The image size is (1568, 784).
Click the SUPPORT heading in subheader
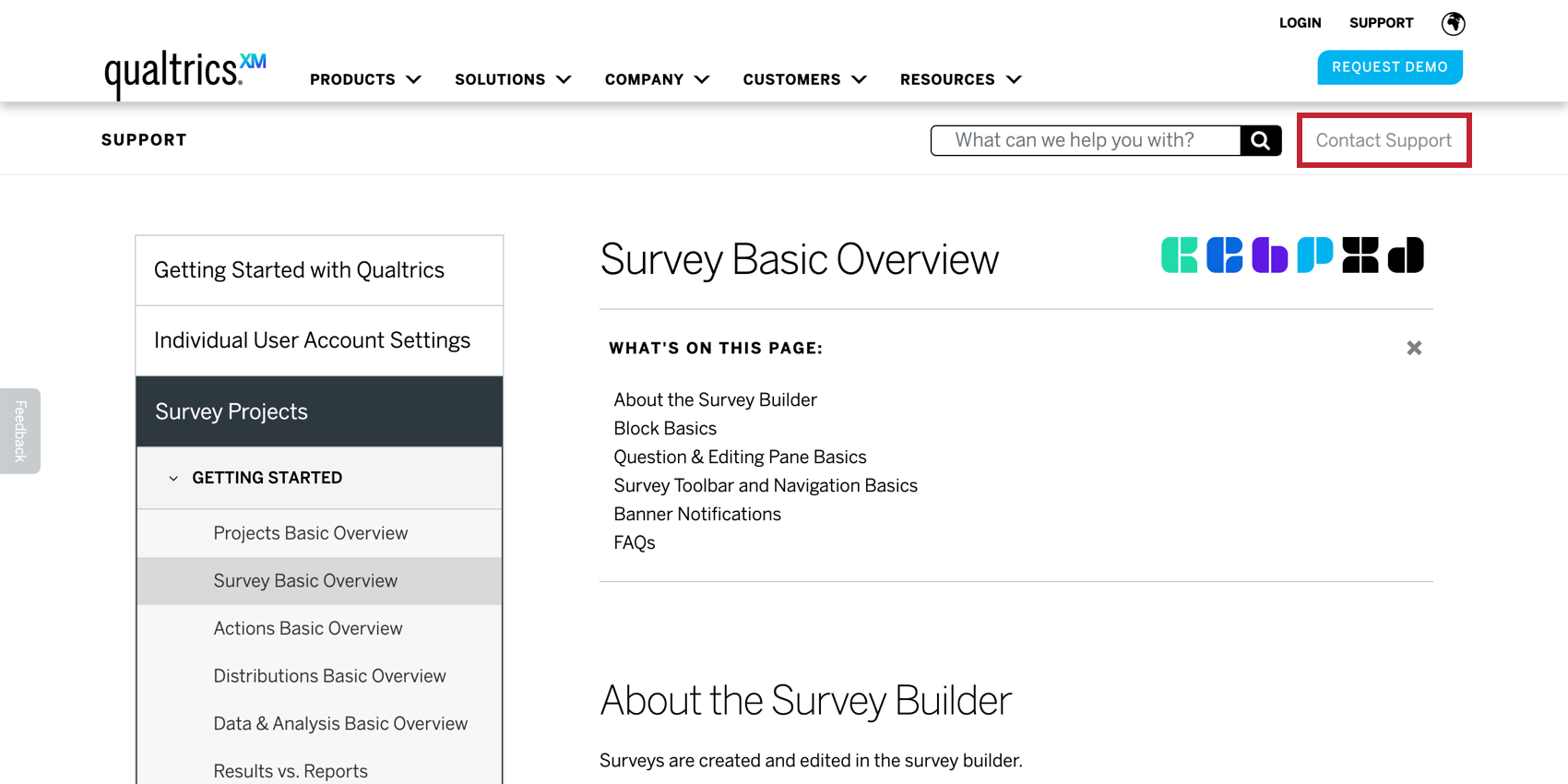click(x=144, y=140)
